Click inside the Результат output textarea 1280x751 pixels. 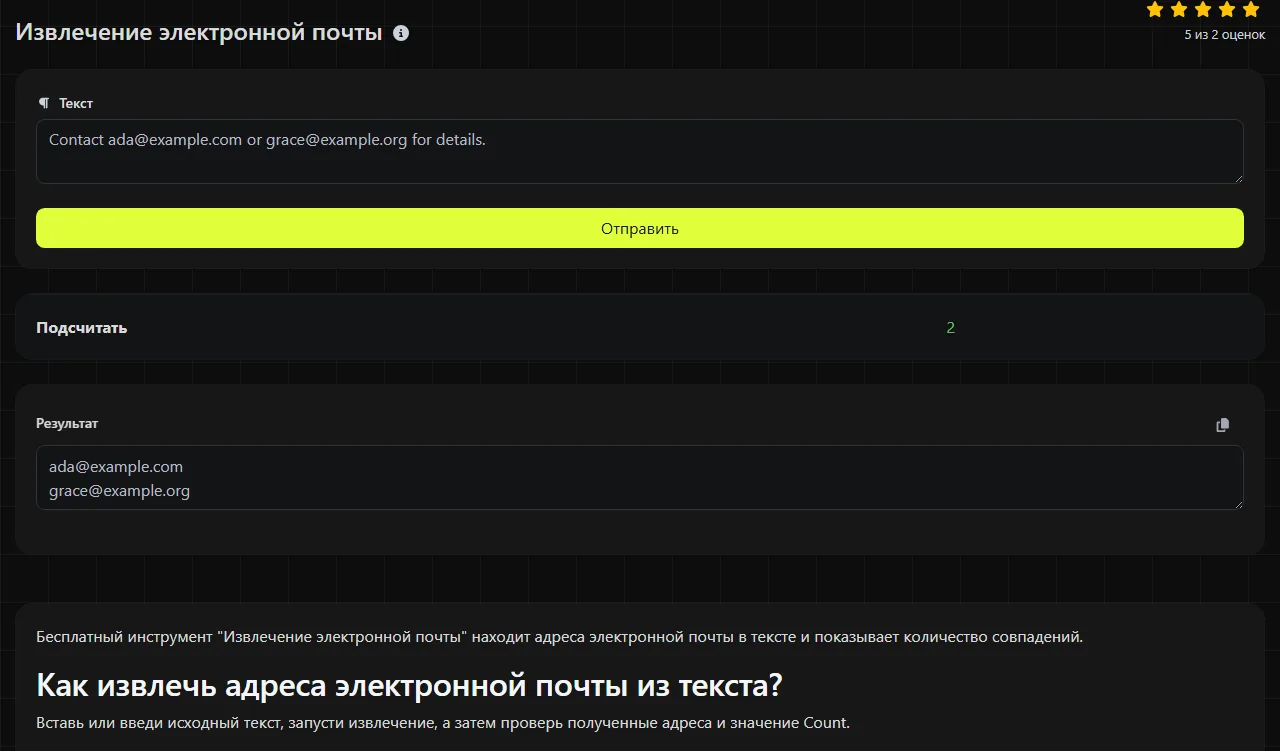click(x=640, y=477)
